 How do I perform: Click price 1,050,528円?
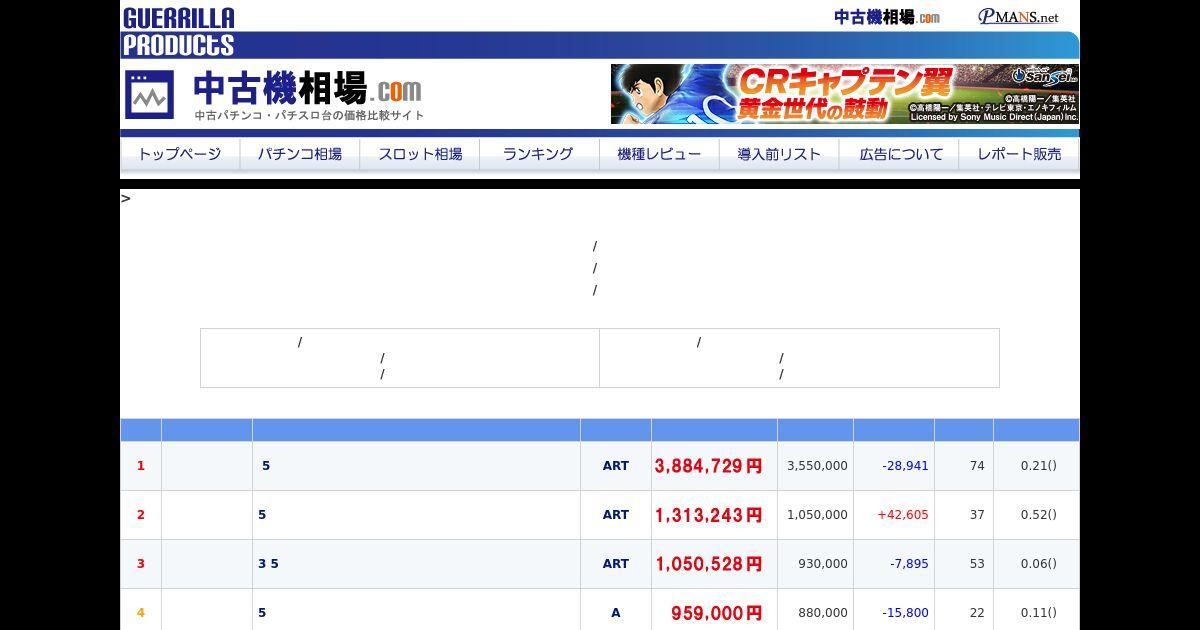tap(709, 564)
